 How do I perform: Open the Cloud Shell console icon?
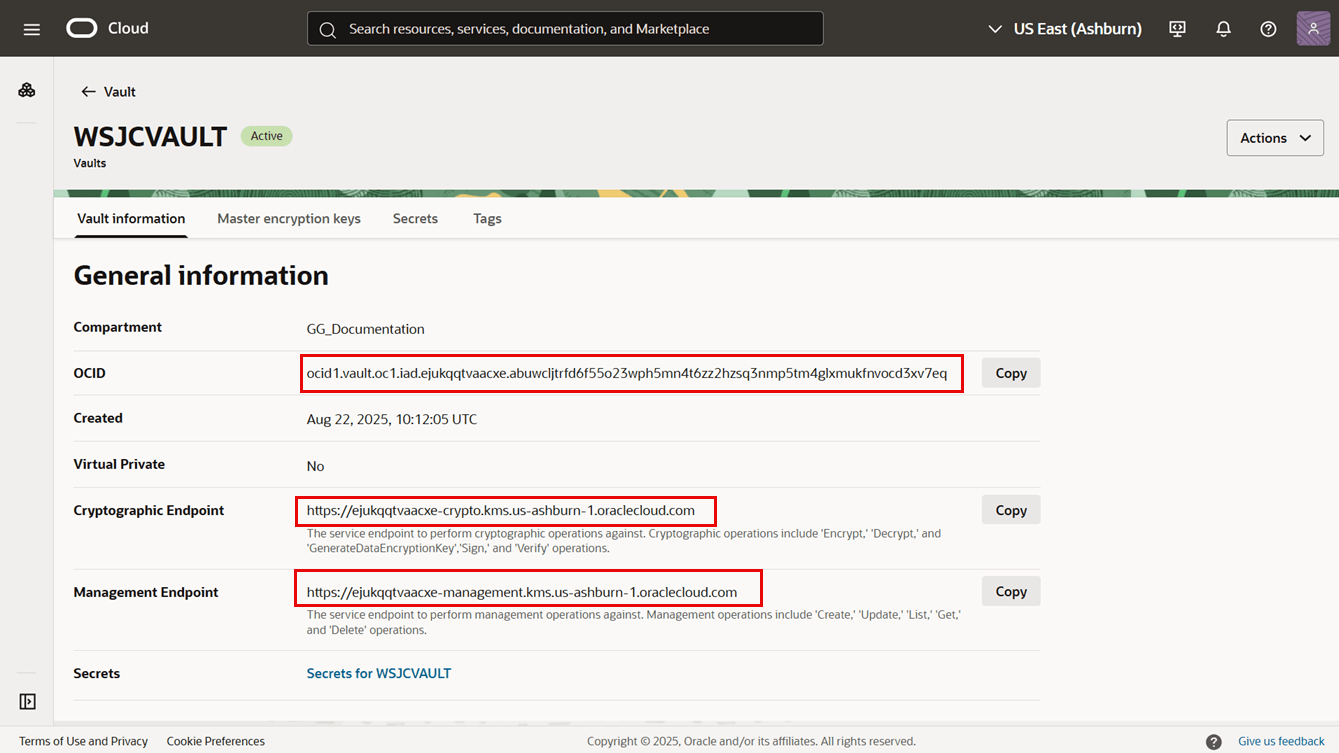tap(1177, 28)
